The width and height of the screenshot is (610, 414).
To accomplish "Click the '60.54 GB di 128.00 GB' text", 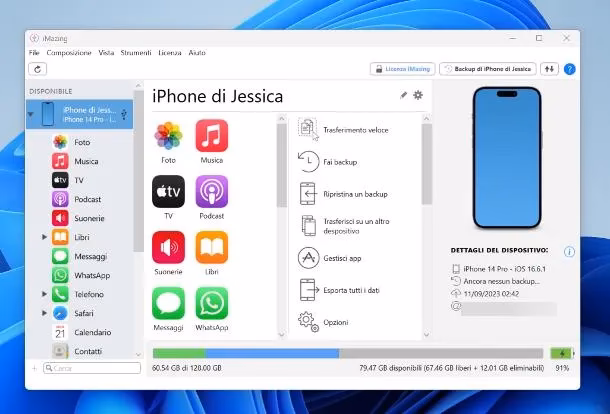I will [x=187, y=368].
